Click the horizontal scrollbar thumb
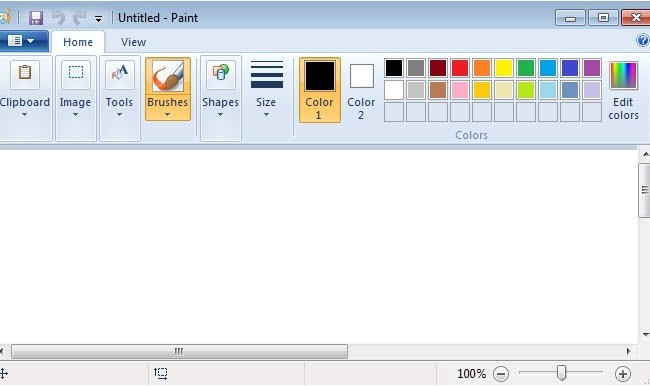The height and width of the screenshot is (386, 650). coord(179,352)
